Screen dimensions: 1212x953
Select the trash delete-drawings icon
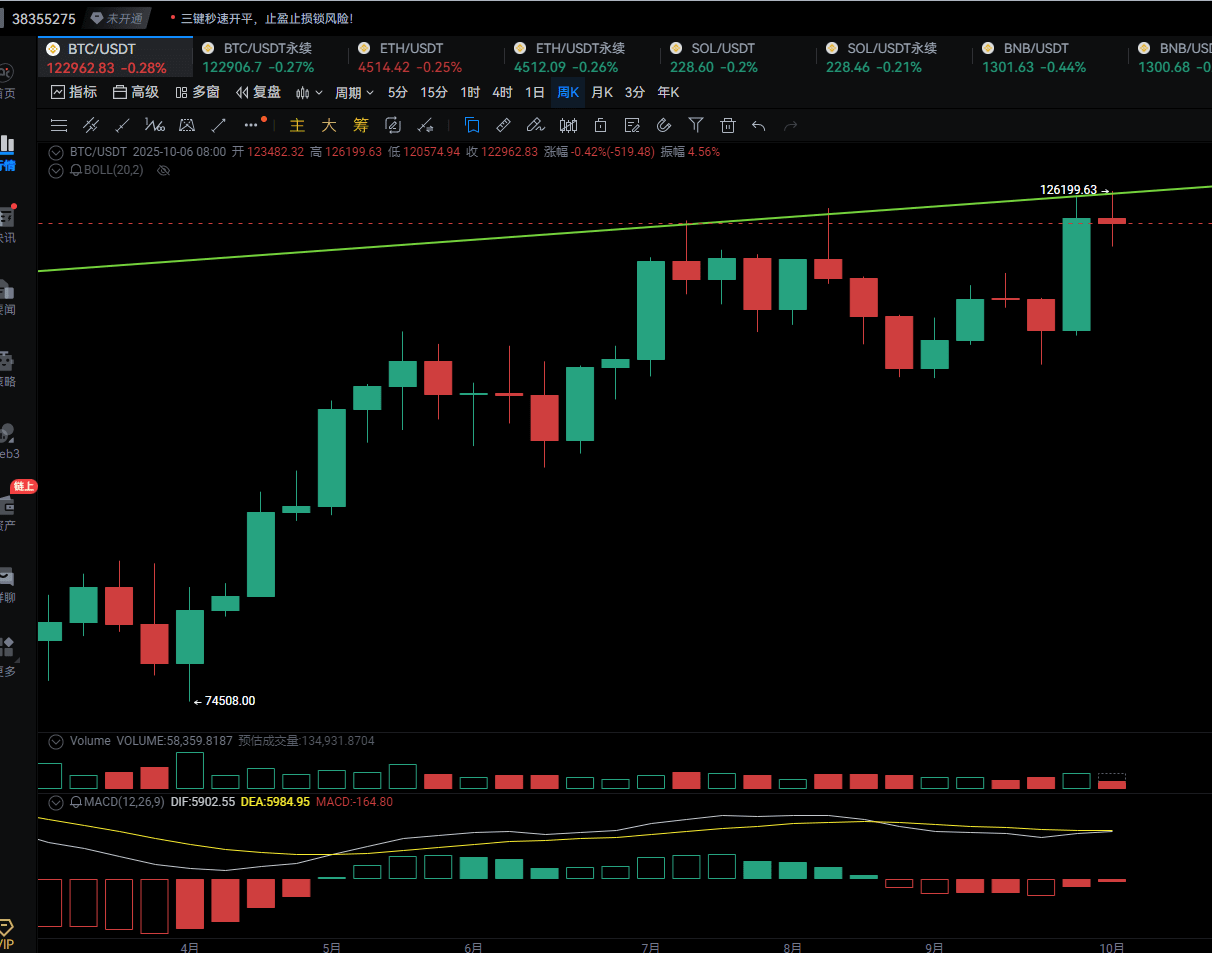pyautogui.click(x=728, y=125)
